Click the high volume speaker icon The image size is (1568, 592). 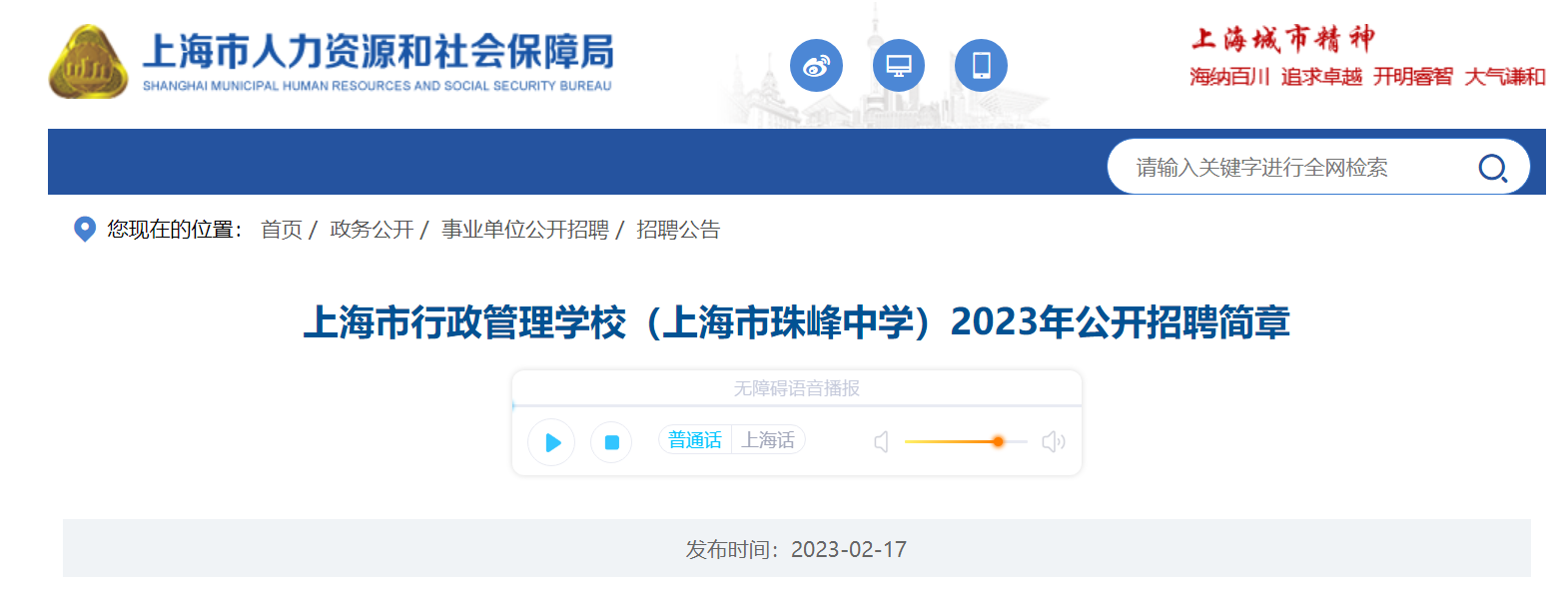[x=1054, y=441]
